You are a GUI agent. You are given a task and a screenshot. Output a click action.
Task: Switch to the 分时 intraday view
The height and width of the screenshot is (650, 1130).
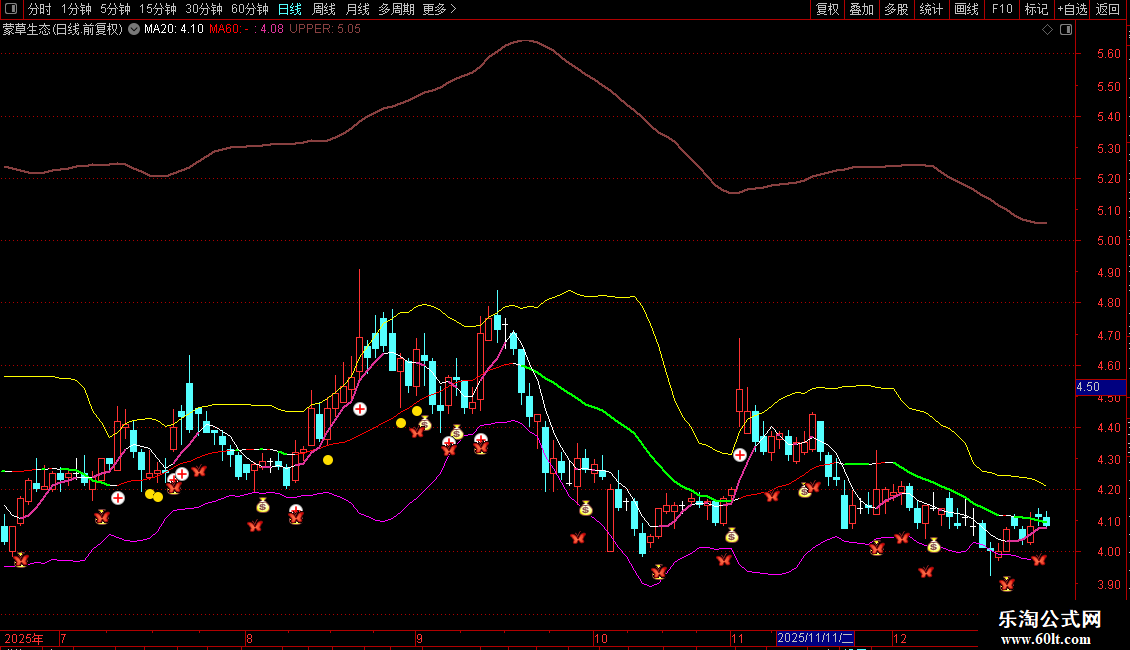pyautogui.click(x=39, y=9)
